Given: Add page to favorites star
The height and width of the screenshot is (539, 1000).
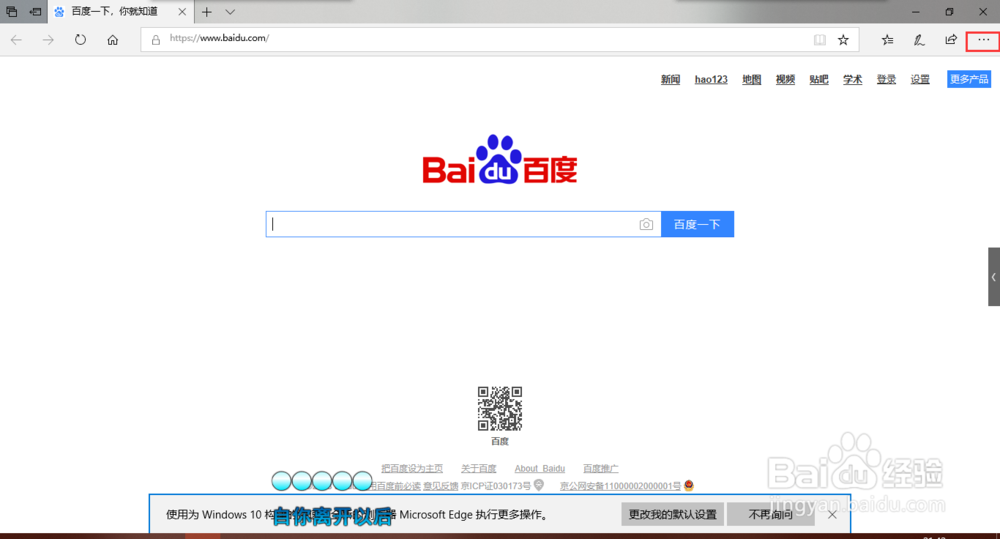Looking at the screenshot, I should (843, 40).
